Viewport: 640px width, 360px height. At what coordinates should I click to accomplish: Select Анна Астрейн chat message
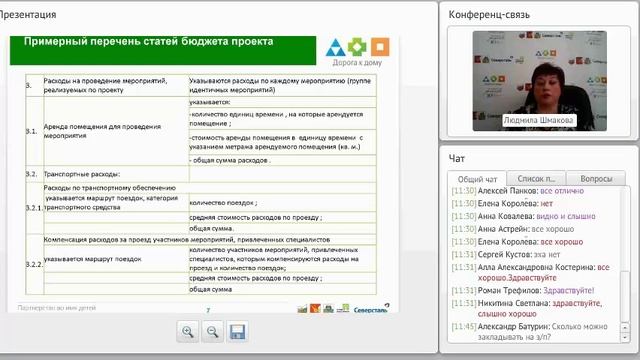pos(513,229)
